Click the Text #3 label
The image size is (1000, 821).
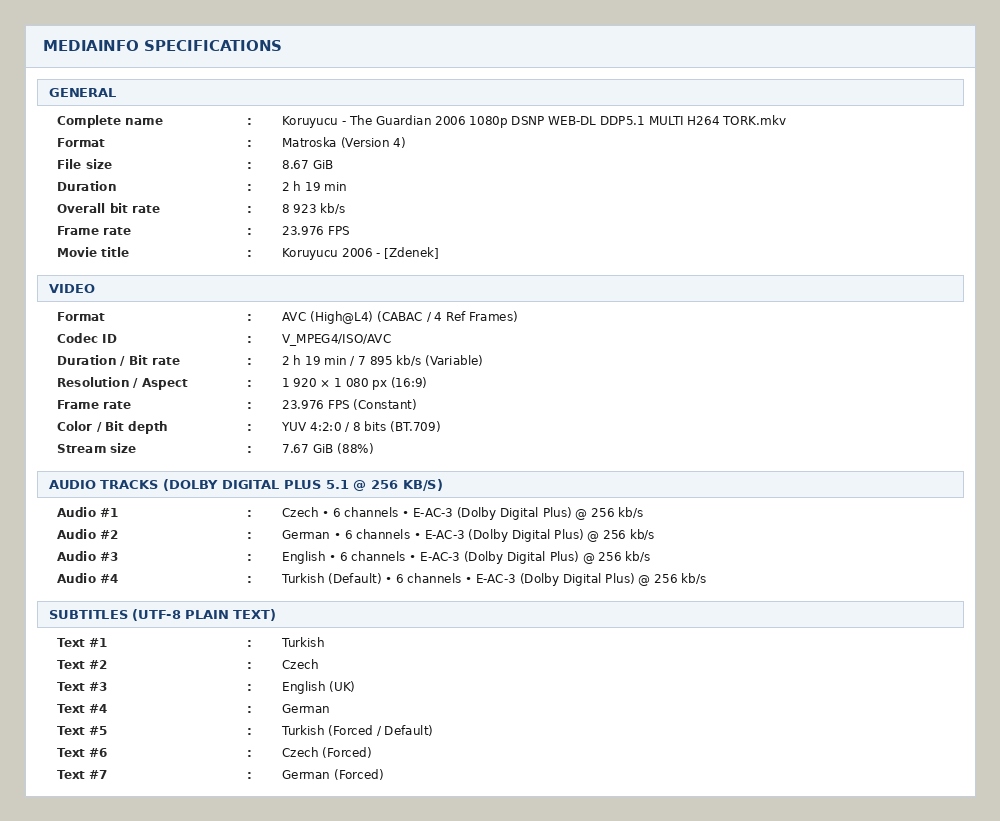(82, 686)
